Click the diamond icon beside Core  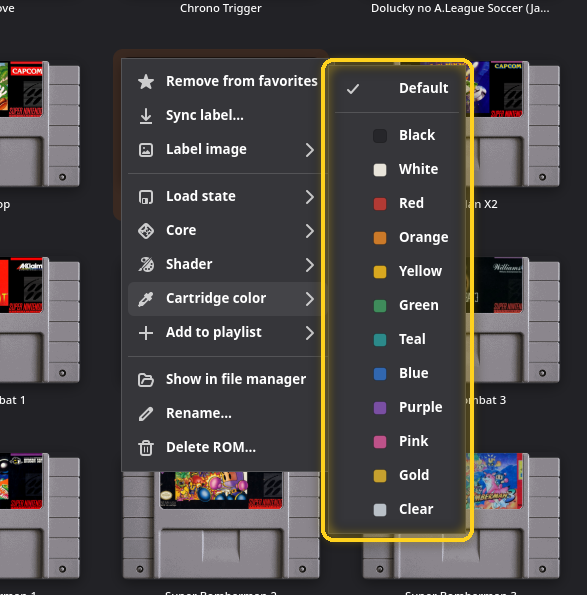146,231
